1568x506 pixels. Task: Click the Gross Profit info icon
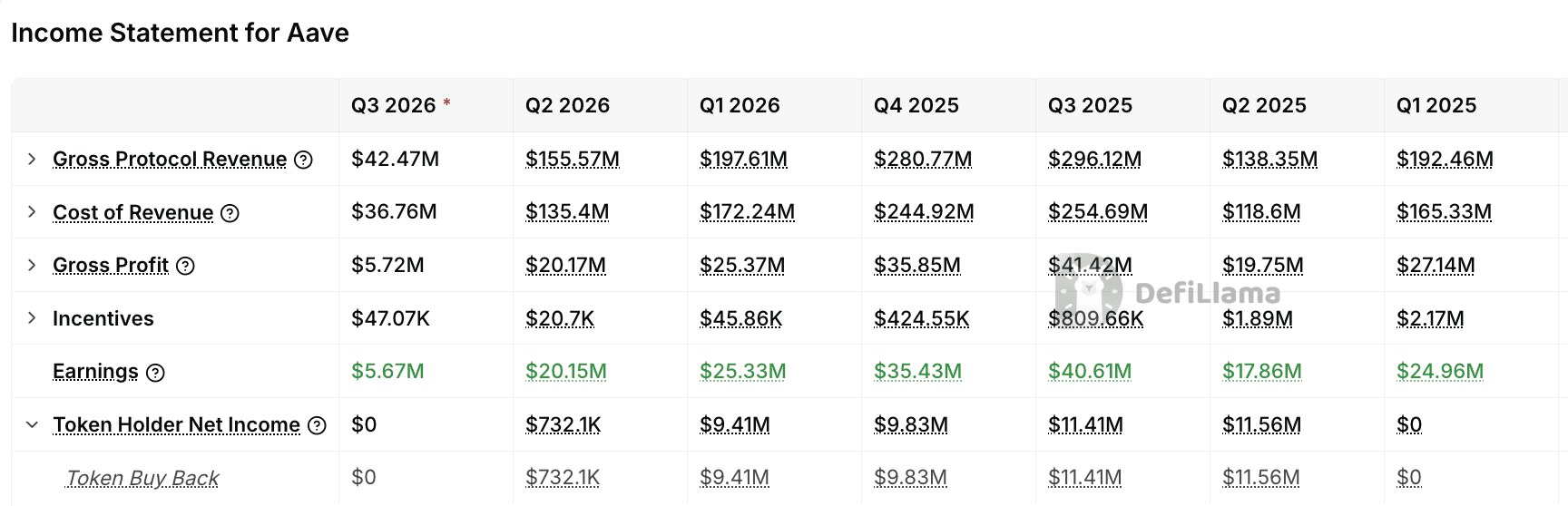click(185, 266)
